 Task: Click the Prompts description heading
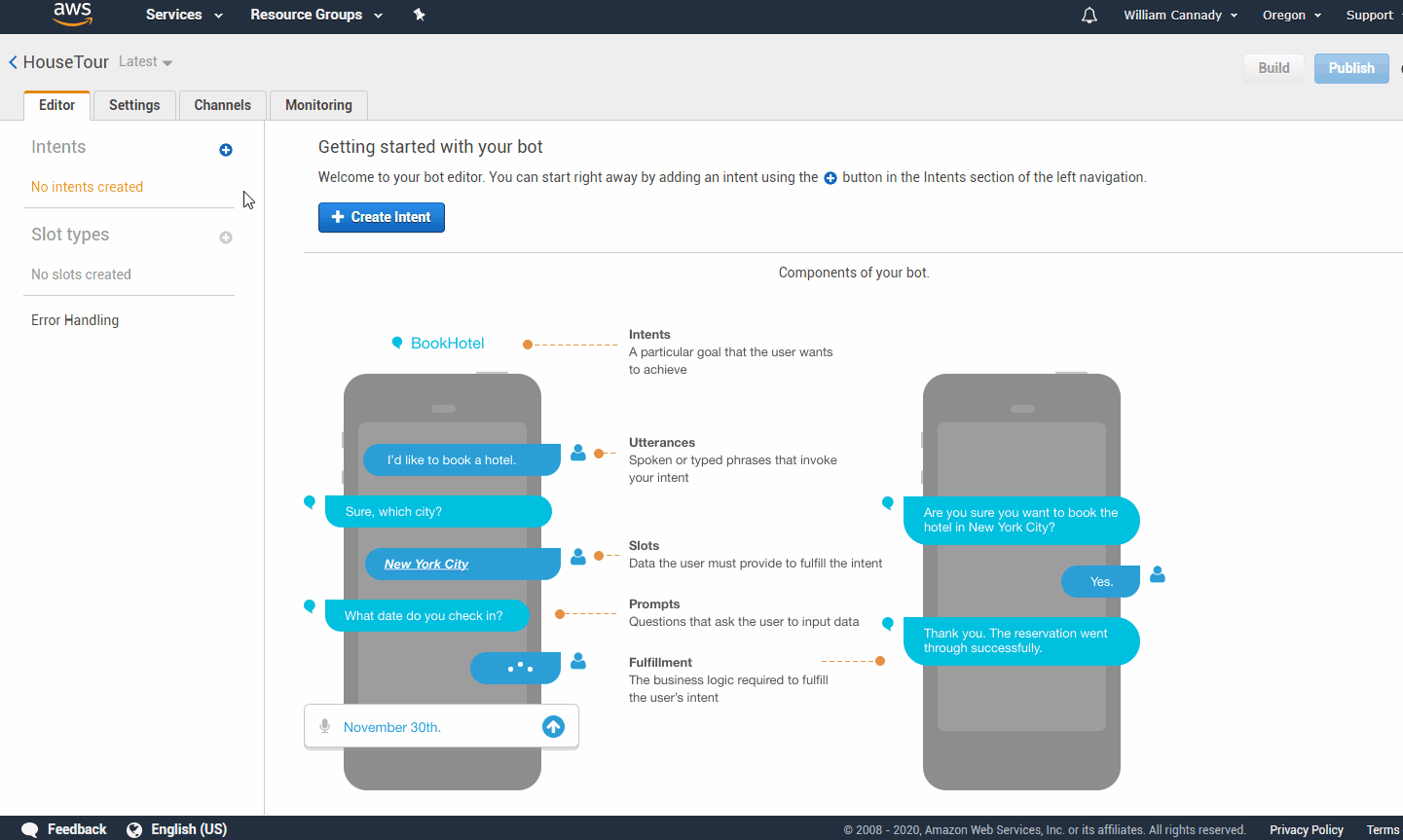coord(654,603)
